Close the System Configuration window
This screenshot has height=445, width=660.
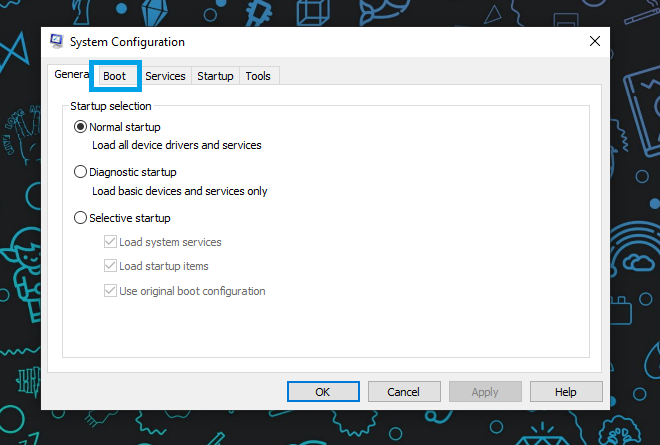click(595, 41)
